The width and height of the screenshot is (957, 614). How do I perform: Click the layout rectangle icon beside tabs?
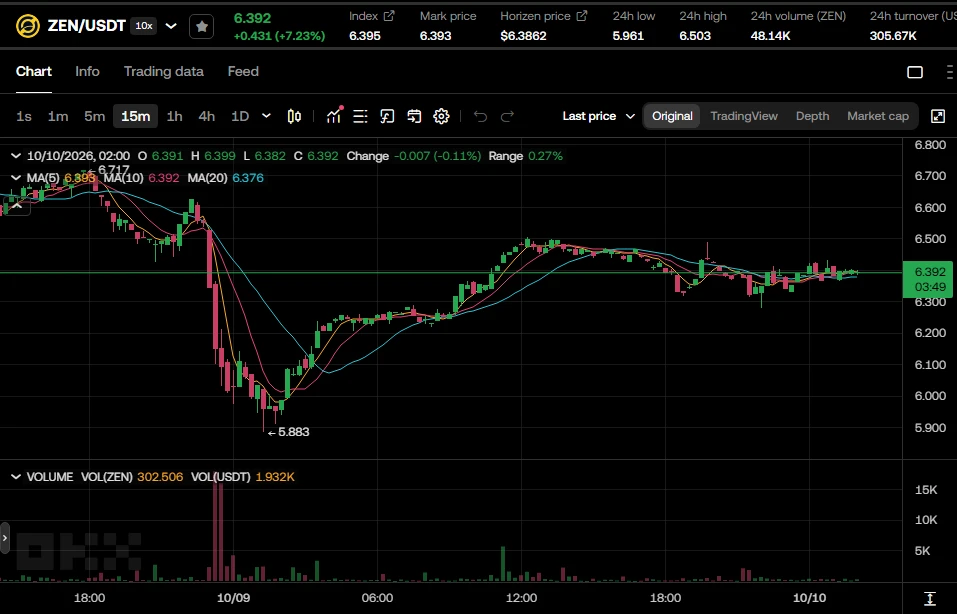(915, 72)
